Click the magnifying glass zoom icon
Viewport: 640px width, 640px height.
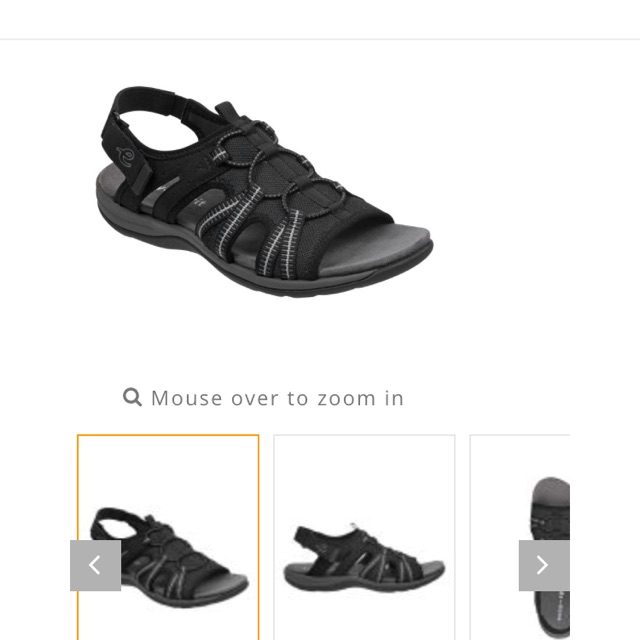[132, 397]
